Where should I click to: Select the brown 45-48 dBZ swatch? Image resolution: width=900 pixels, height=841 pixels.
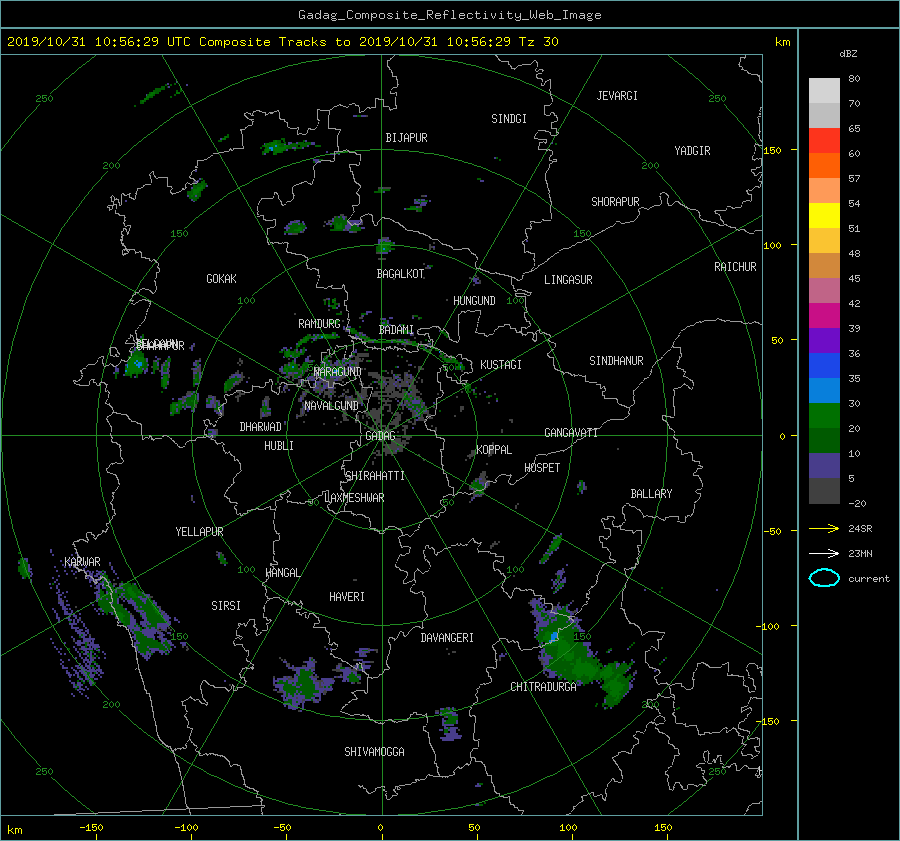point(824,266)
